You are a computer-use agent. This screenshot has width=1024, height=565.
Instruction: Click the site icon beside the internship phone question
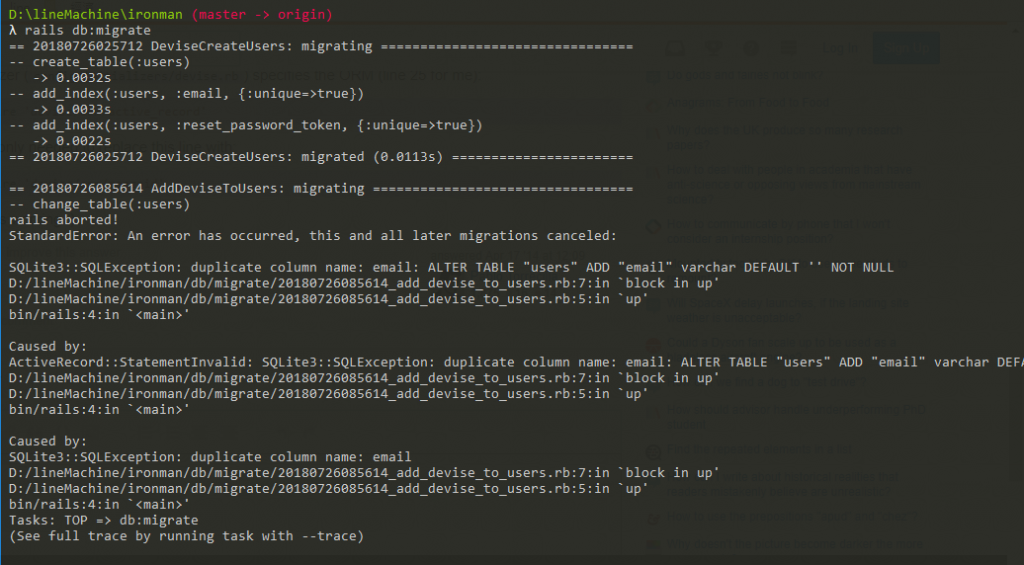coord(654,227)
